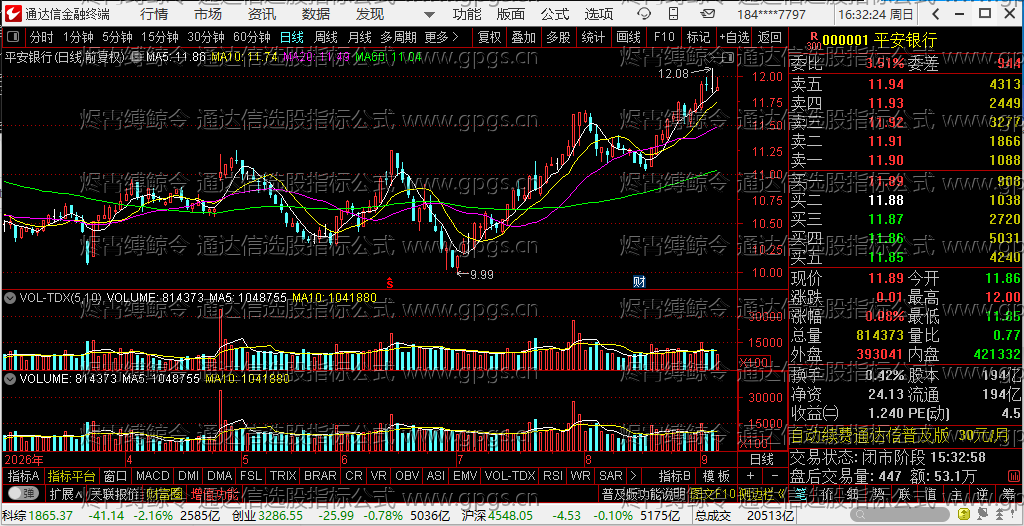
Task: Click the 通达信 red logo icon
Action: pos(12,14)
